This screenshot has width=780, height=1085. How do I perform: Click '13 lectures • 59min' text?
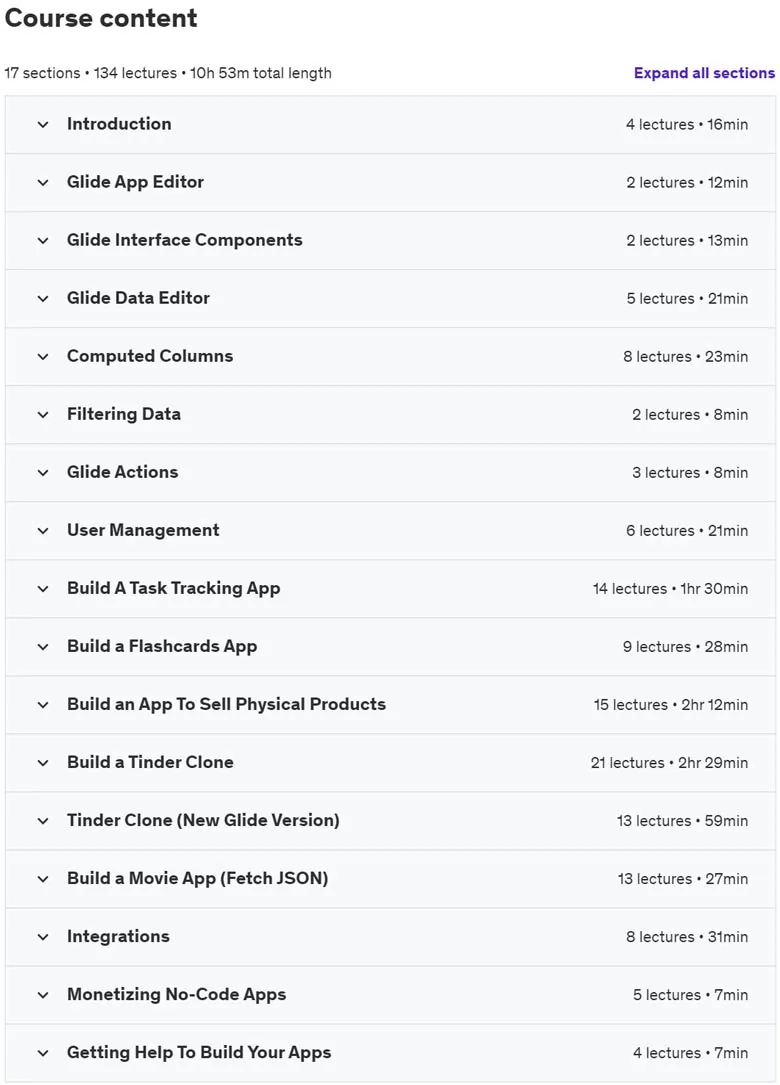pyautogui.click(x=682, y=821)
